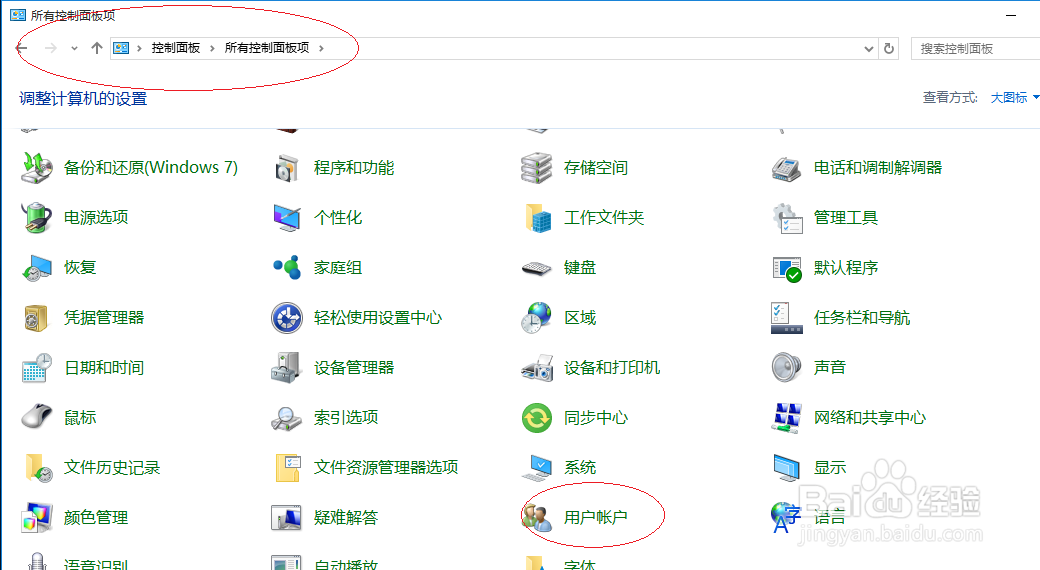Open the 显示 monitor icon
Screen dimensions: 1040x570
(x=787, y=467)
